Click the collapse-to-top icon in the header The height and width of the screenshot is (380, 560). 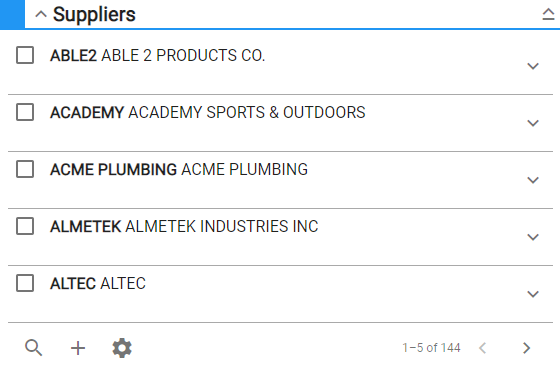pyautogui.click(x=548, y=14)
